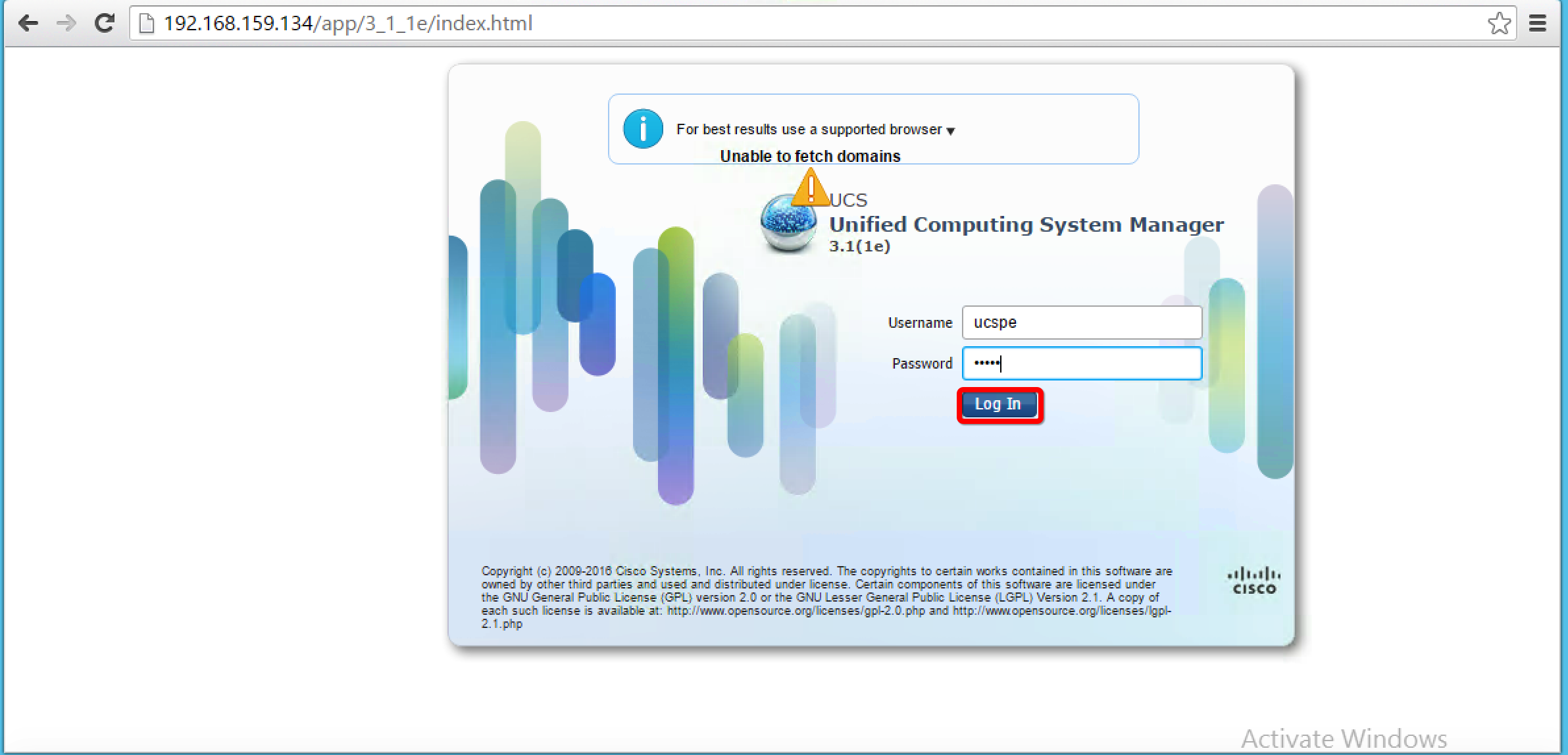Click the UCS globe logo
Image resolution: width=1568 pixels, height=755 pixels.
point(788,224)
